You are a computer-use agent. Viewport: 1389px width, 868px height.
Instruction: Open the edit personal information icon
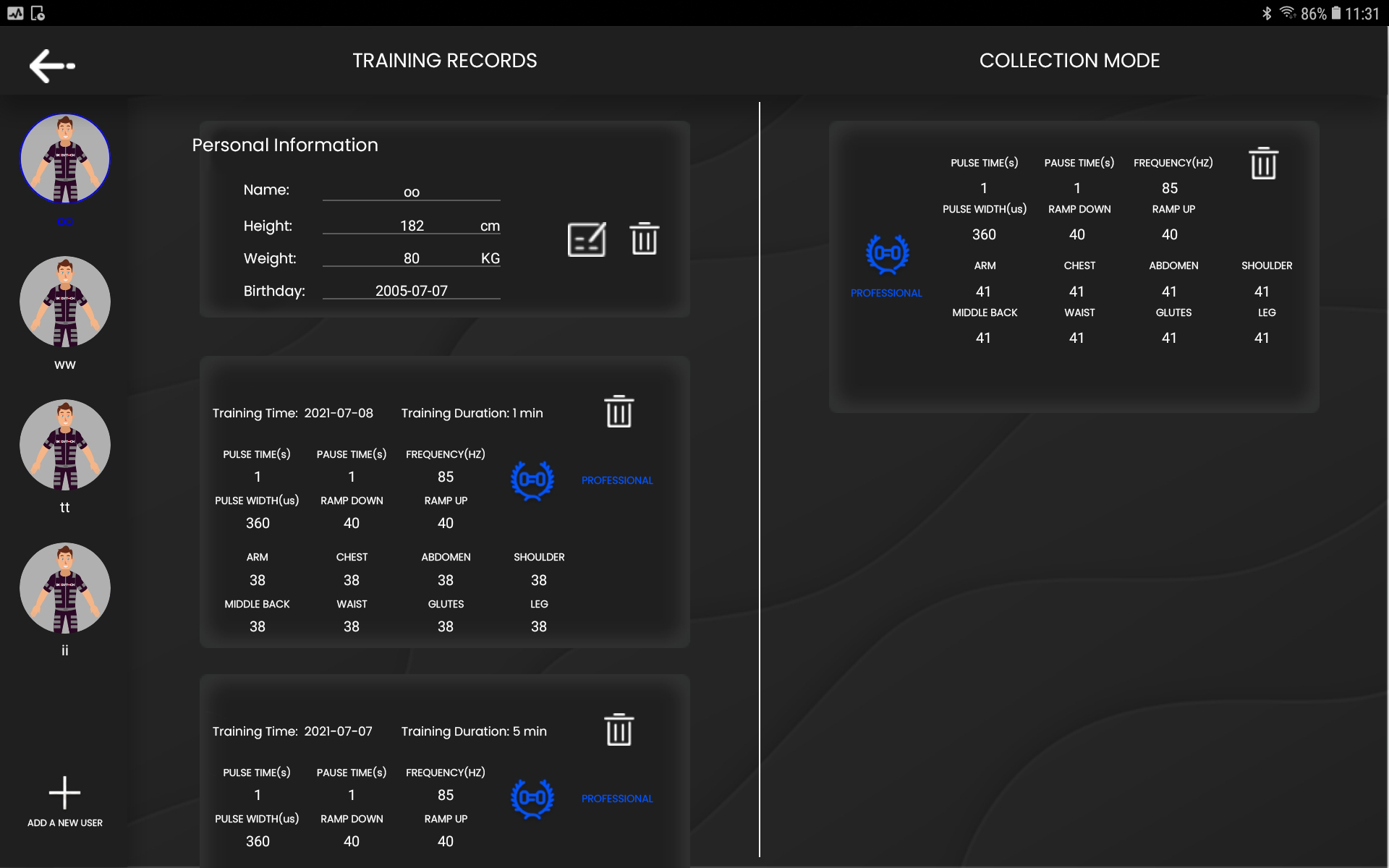coord(586,239)
